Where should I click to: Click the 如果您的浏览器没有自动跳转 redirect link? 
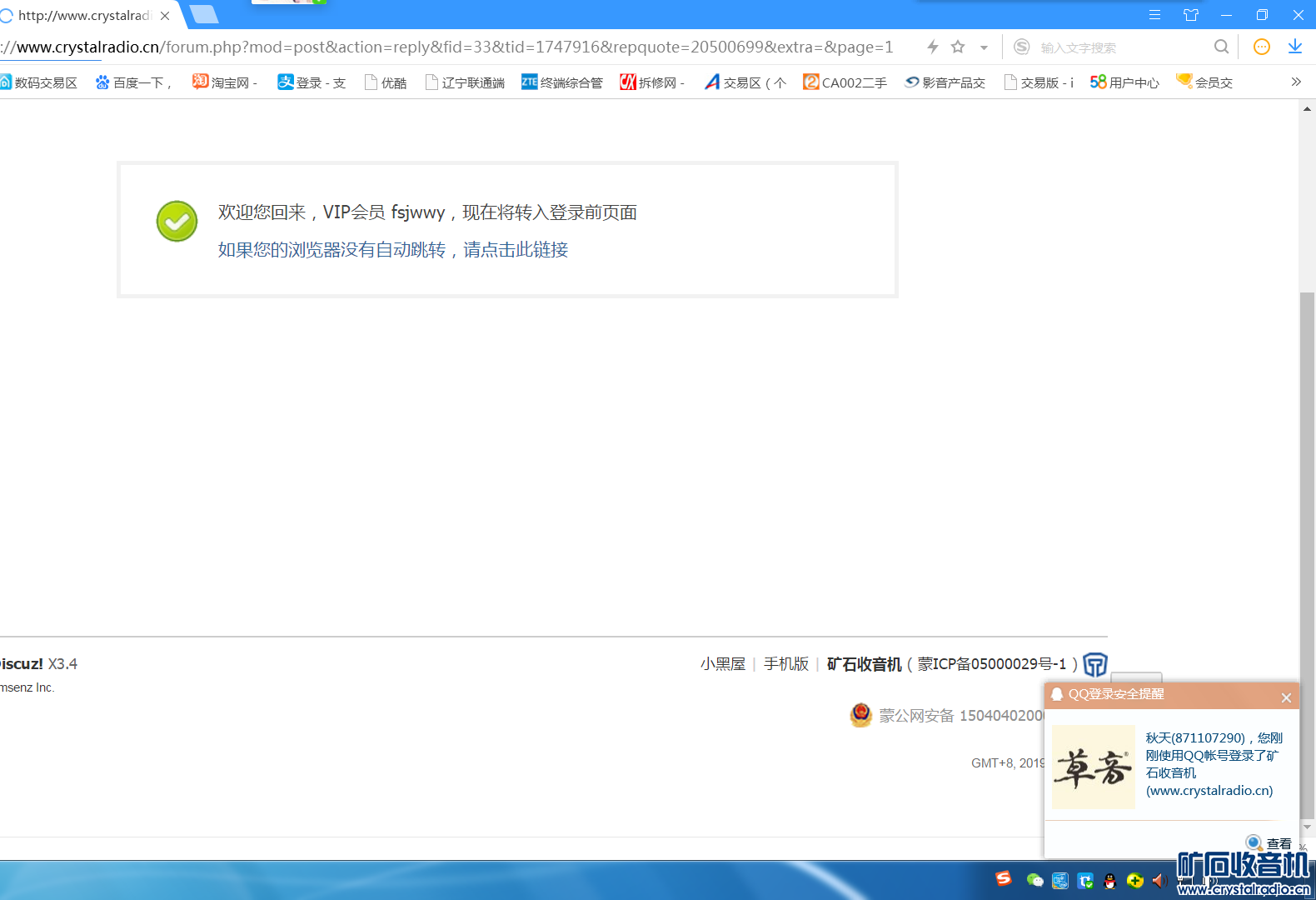pyautogui.click(x=393, y=250)
